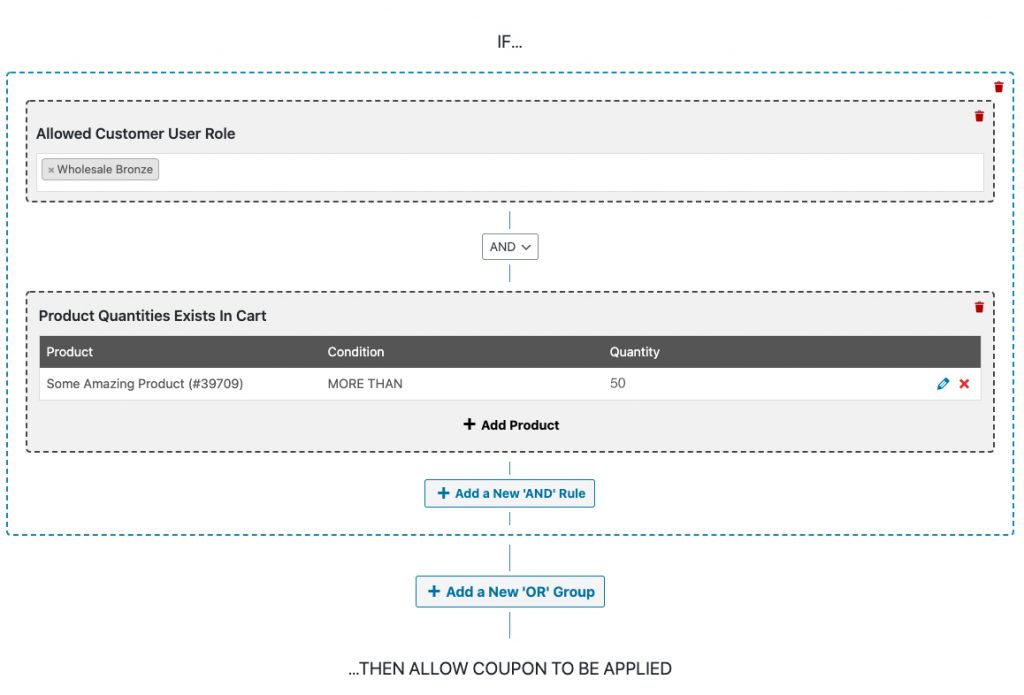This screenshot has width=1024, height=695.
Task: Remove the Some Amazing Product row with red X
Action: click(964, 383)
